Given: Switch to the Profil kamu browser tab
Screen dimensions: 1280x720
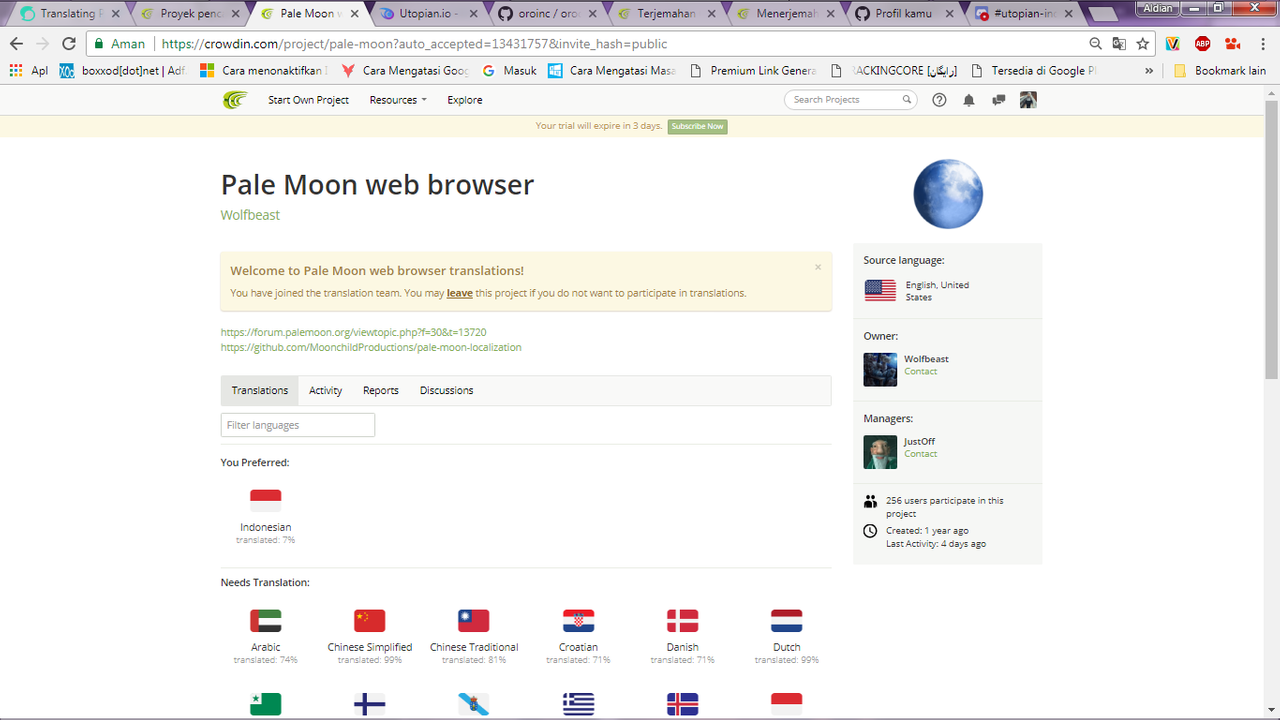Looking at the screenshot, I should point(904,14).
